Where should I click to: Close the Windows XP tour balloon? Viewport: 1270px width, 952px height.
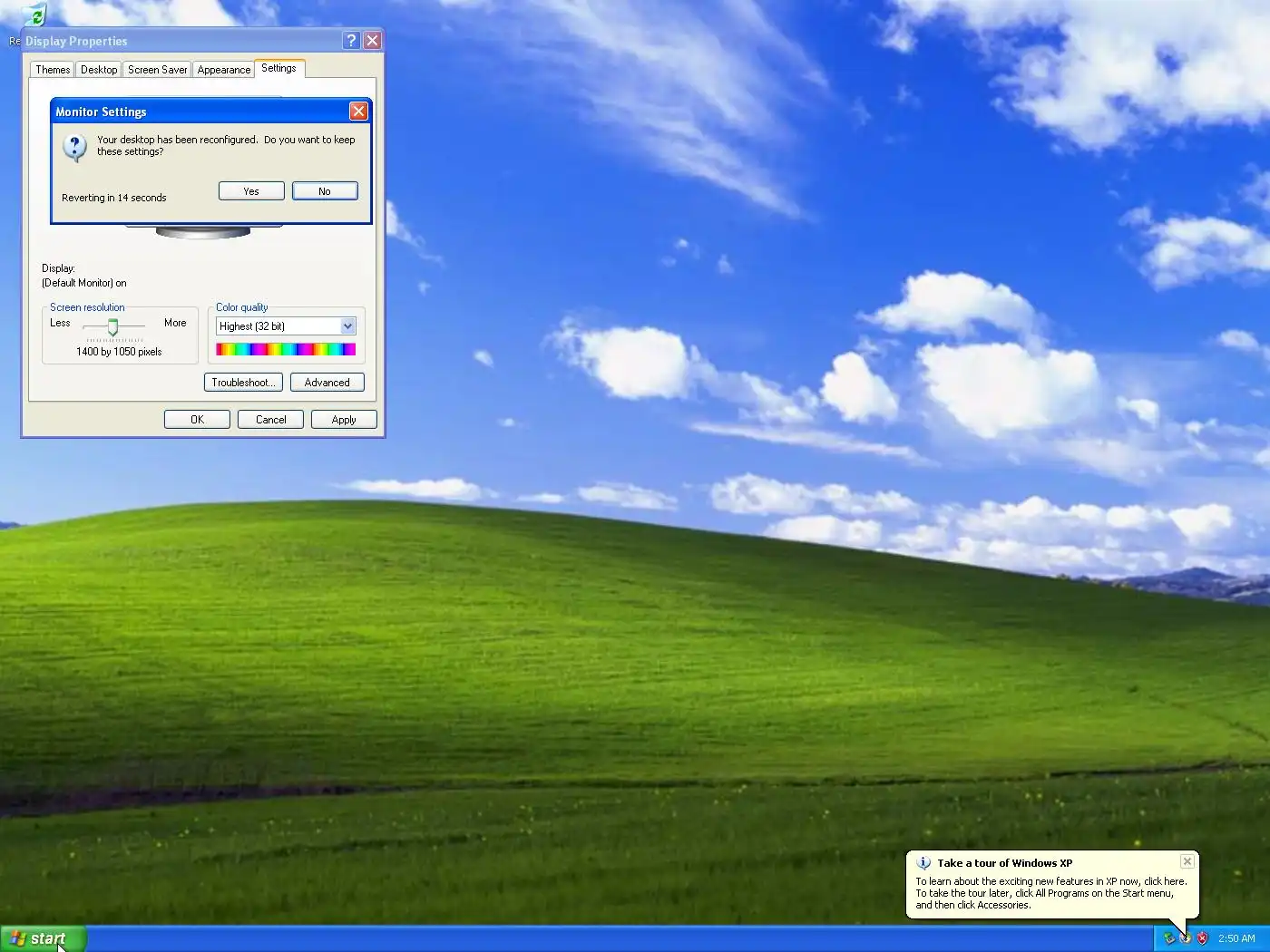[x=1187, y=861]
